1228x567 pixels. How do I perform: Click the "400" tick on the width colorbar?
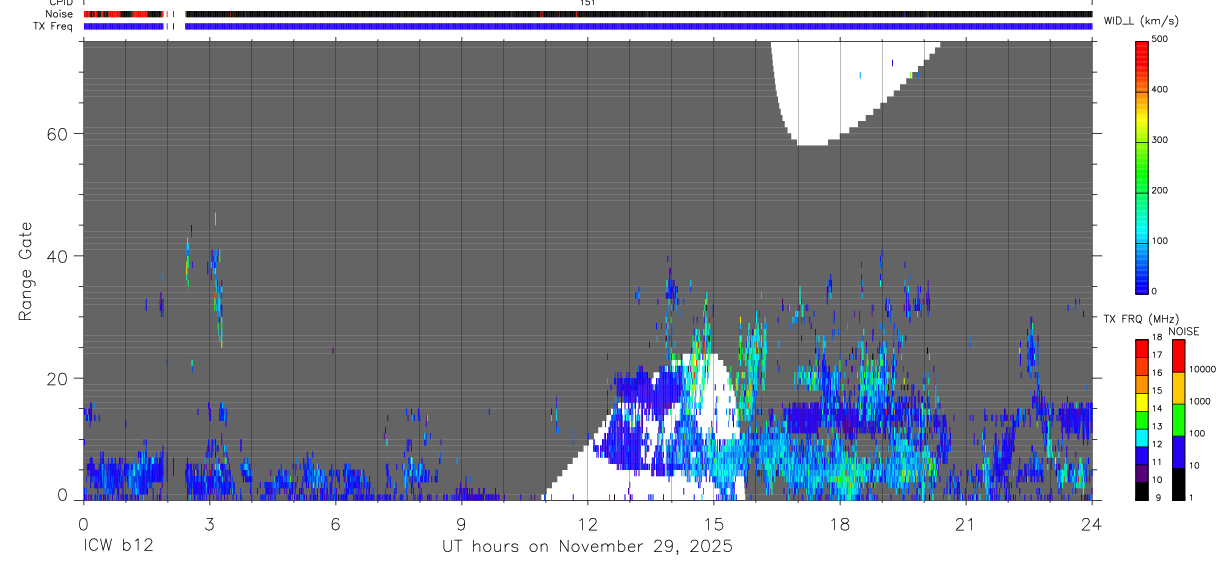pos(1159,90)
